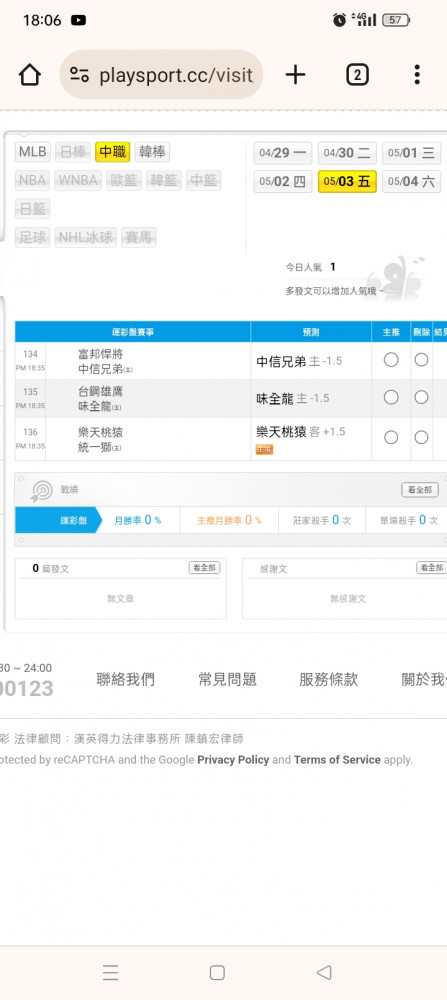Select 刪除 radio for 樂天桃猿 prediction

tap(421, 437)
